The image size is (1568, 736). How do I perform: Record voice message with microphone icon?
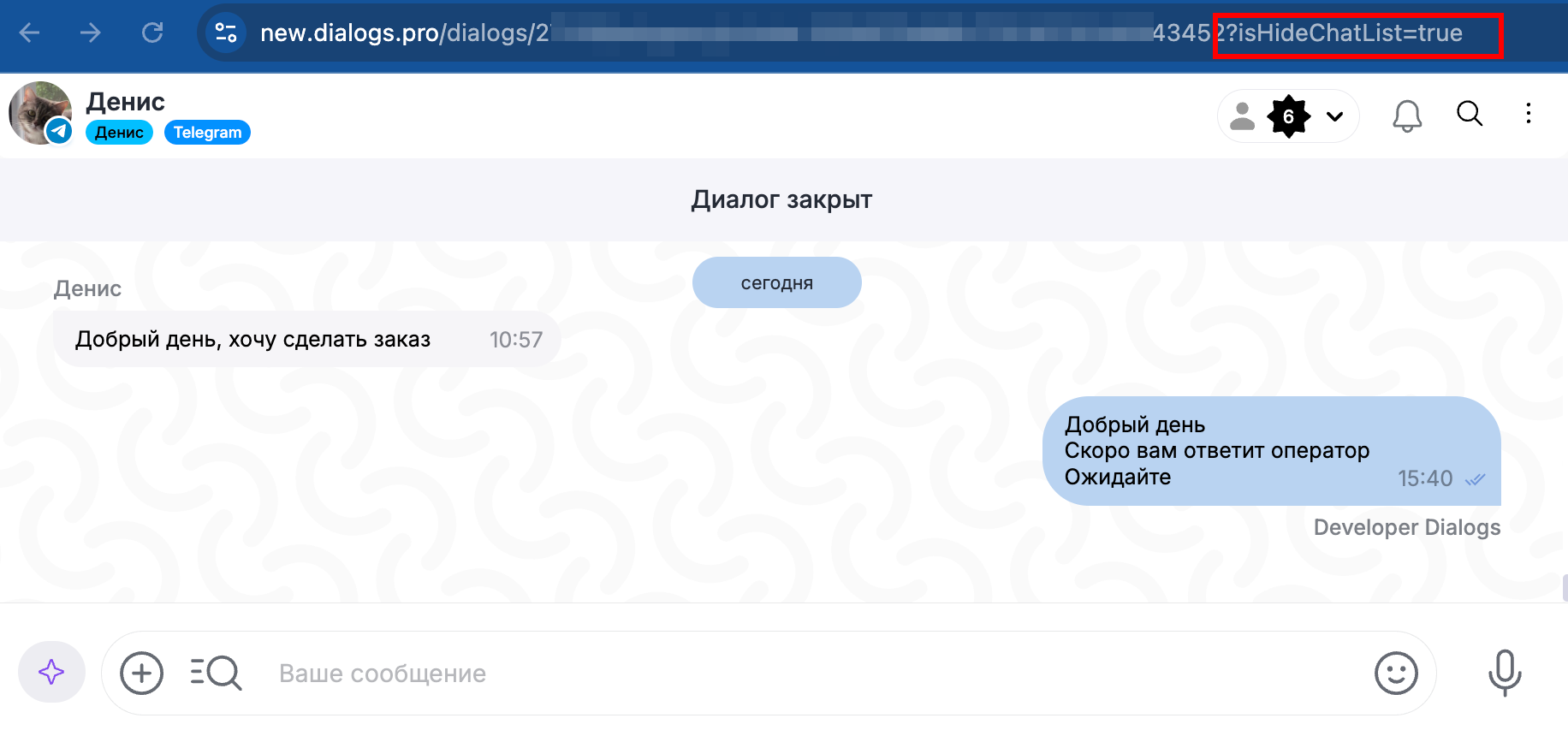(1505, 674)
